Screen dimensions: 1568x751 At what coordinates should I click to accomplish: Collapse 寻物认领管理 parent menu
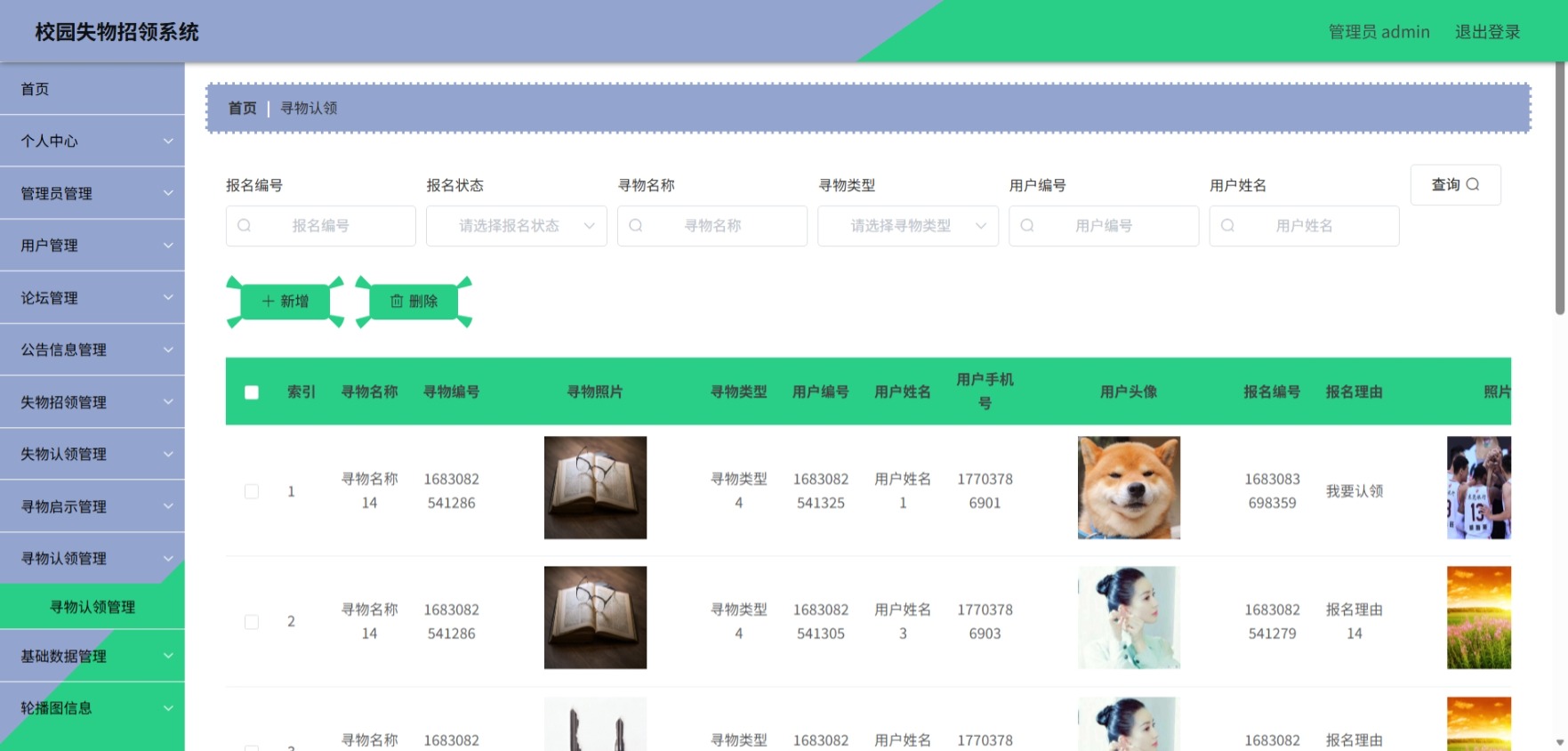tap(92, 559)
